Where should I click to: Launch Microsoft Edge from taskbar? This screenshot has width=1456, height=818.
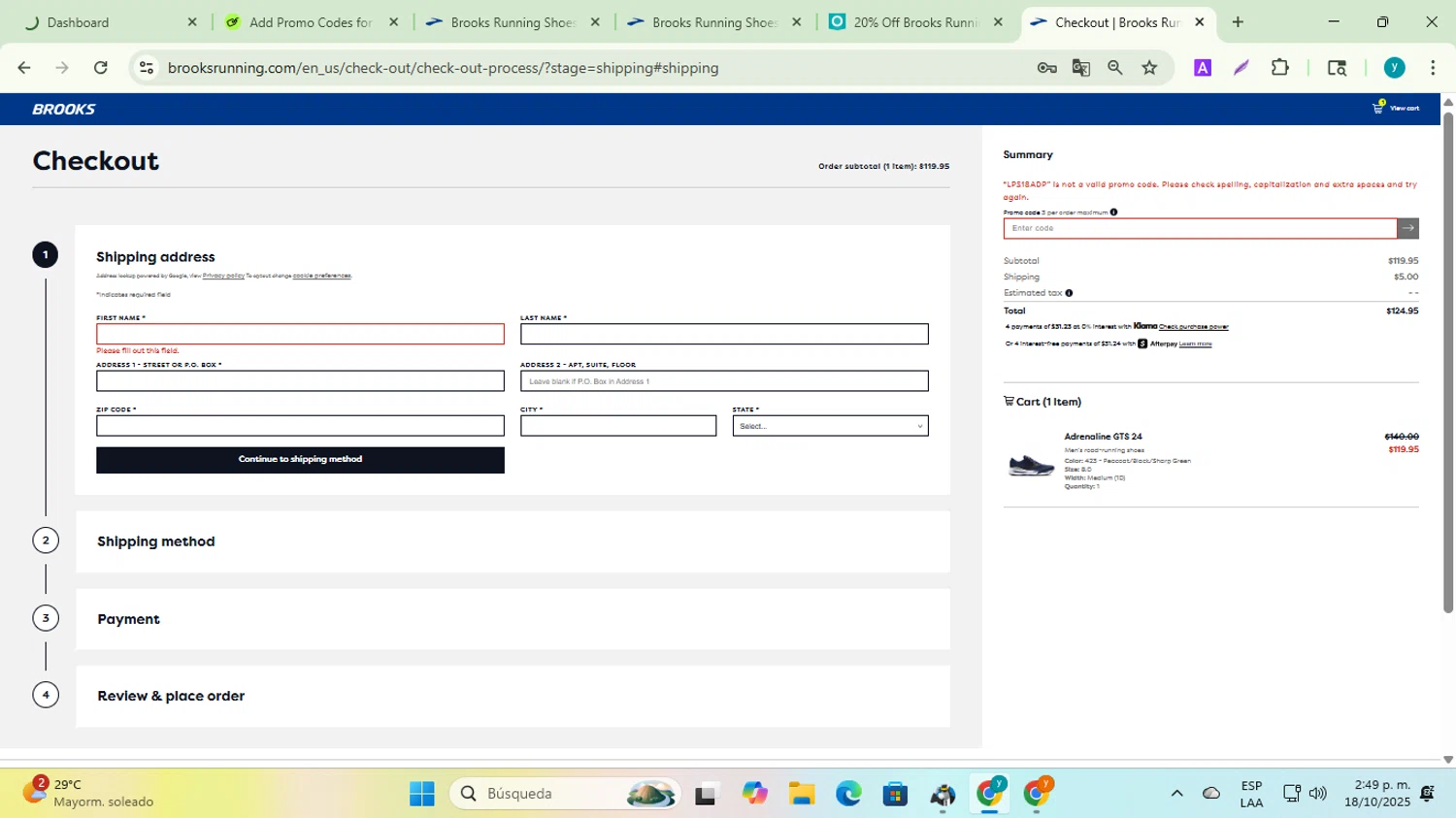click(x=848, y=794)
